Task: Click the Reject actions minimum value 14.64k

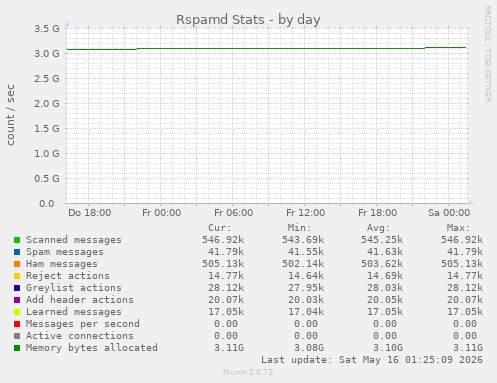Action: [306, 276]
